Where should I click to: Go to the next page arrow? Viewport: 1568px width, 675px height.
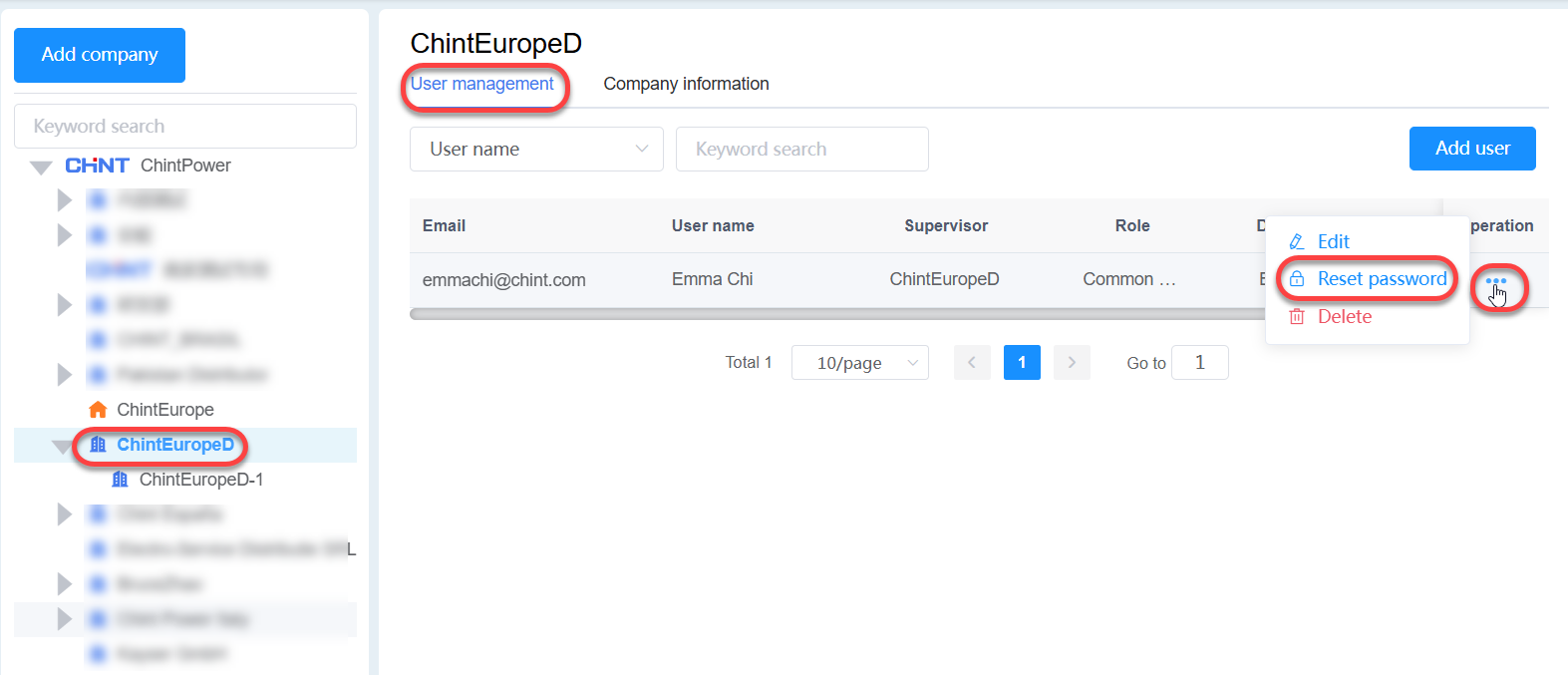point(1072,363)
